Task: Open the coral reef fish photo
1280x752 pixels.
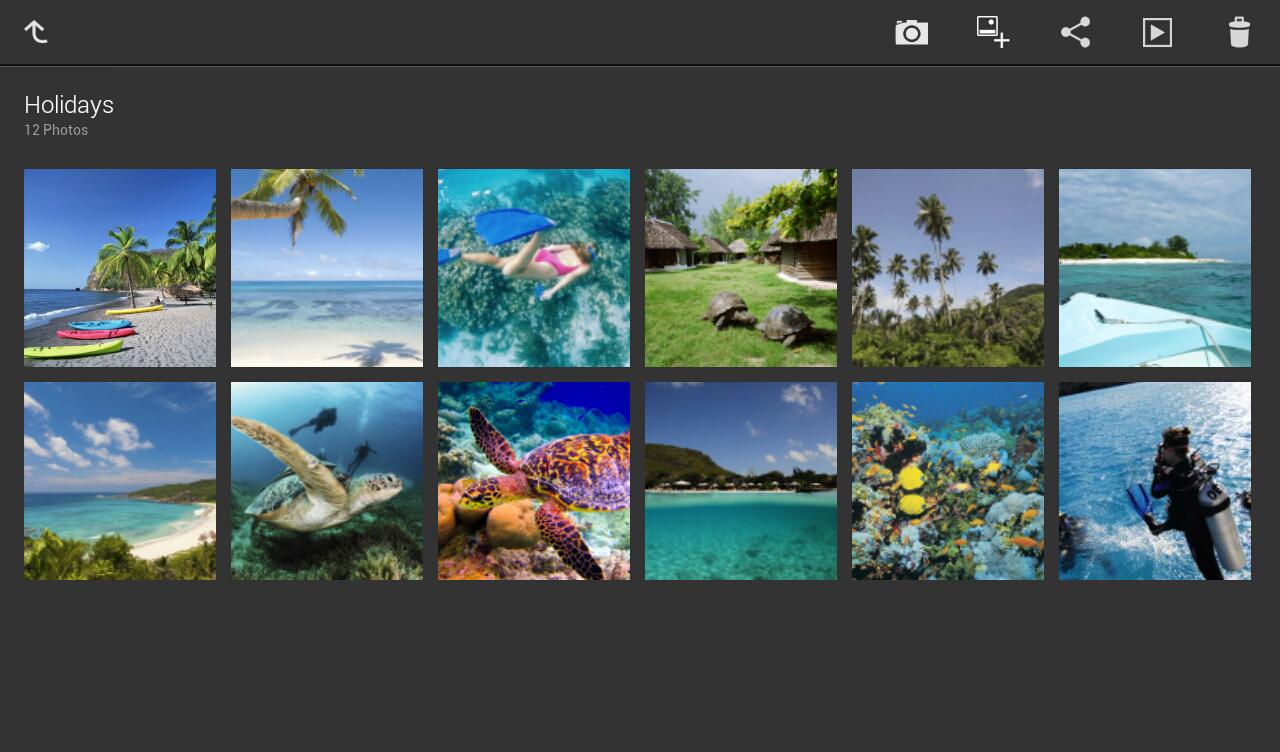Action: click(947, 480)
